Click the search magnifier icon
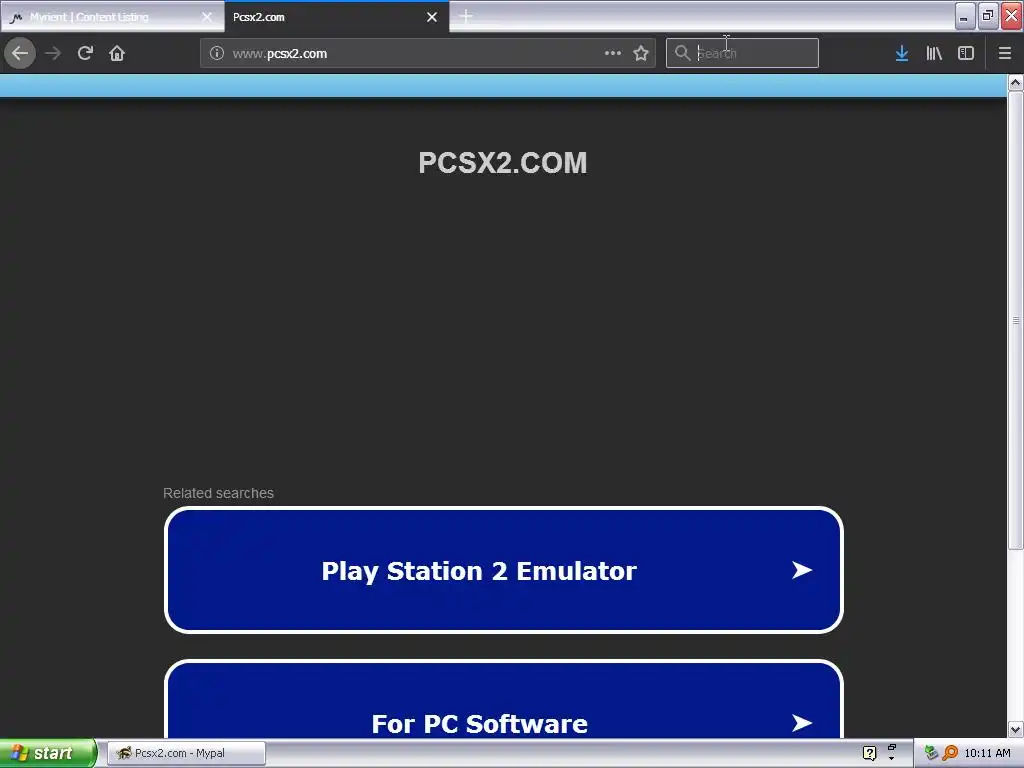The height and width of the screenshot is (768, 1024). [682, 53]
